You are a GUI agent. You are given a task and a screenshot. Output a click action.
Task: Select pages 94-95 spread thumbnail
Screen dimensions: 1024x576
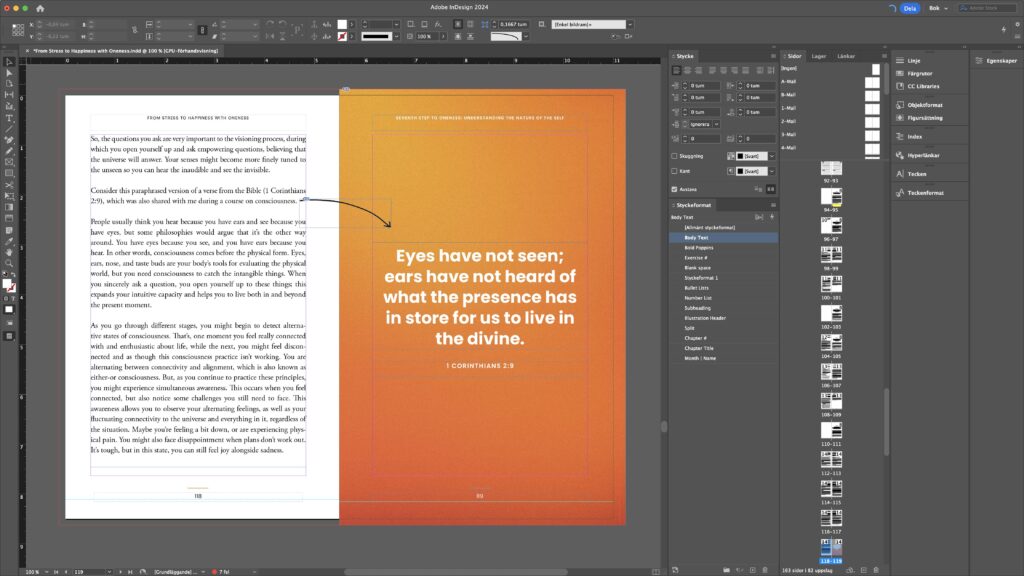tap(831, 199)
